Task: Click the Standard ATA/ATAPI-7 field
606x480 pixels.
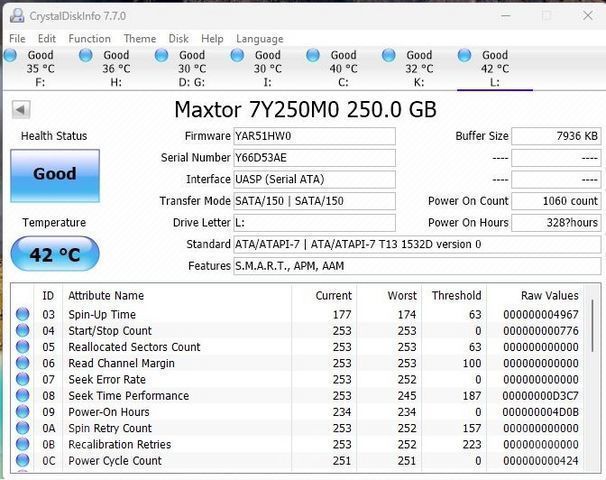Action: tap(417, 244)
